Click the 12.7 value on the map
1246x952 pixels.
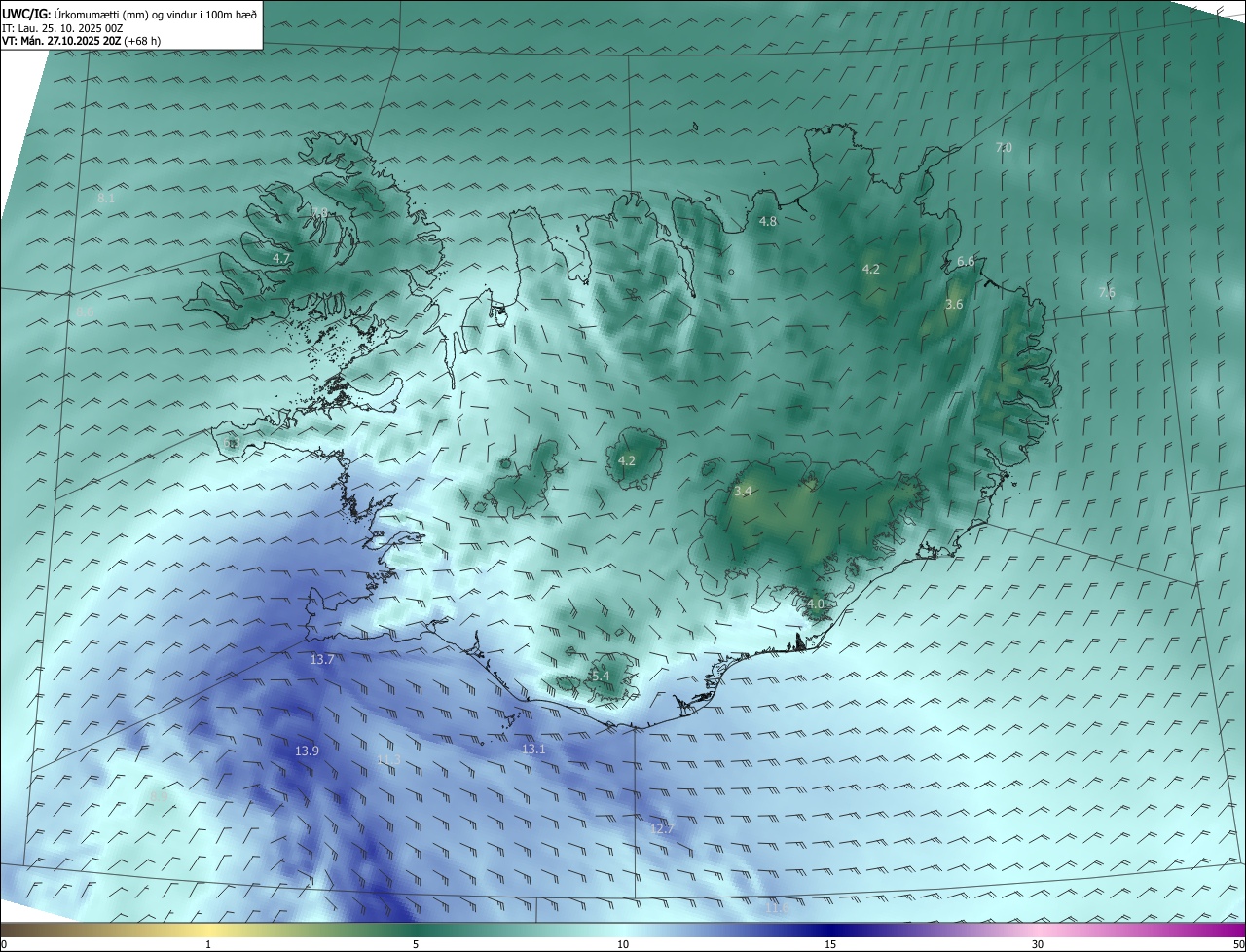click(662, 829)
